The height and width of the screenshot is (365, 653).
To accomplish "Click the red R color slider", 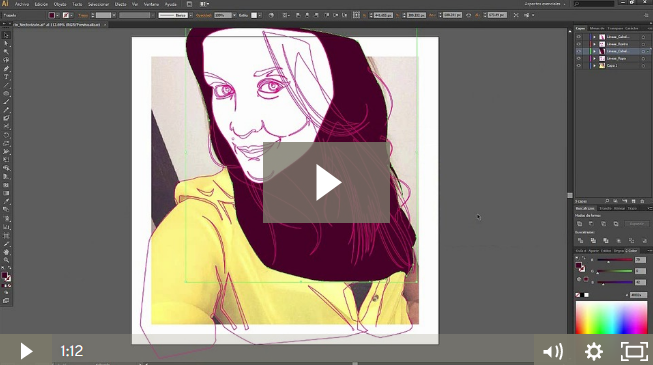I will (615, 260).
